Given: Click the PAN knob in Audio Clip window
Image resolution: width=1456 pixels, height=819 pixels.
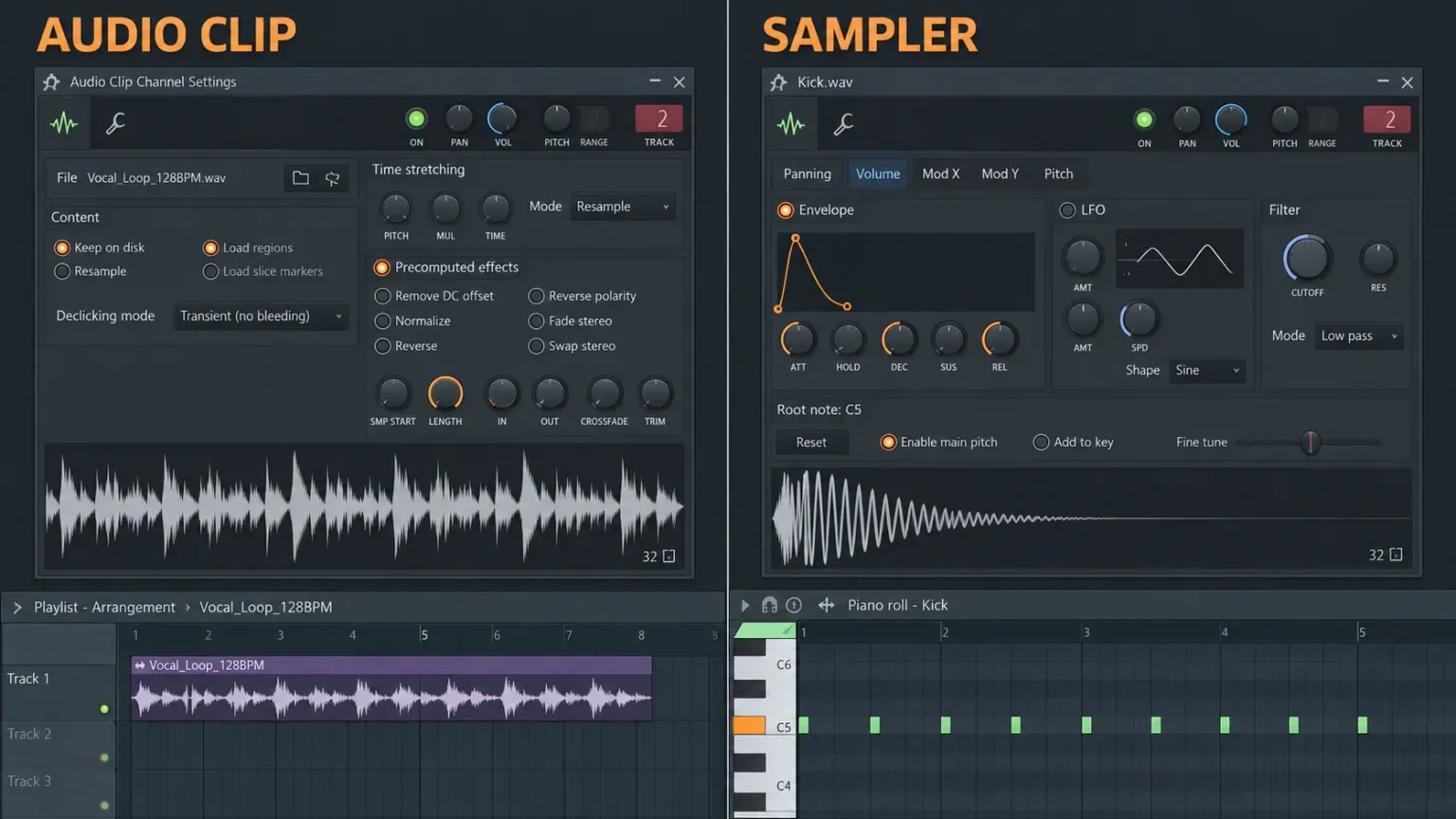Looking at the screenshot, I should (x=459, y=118).
